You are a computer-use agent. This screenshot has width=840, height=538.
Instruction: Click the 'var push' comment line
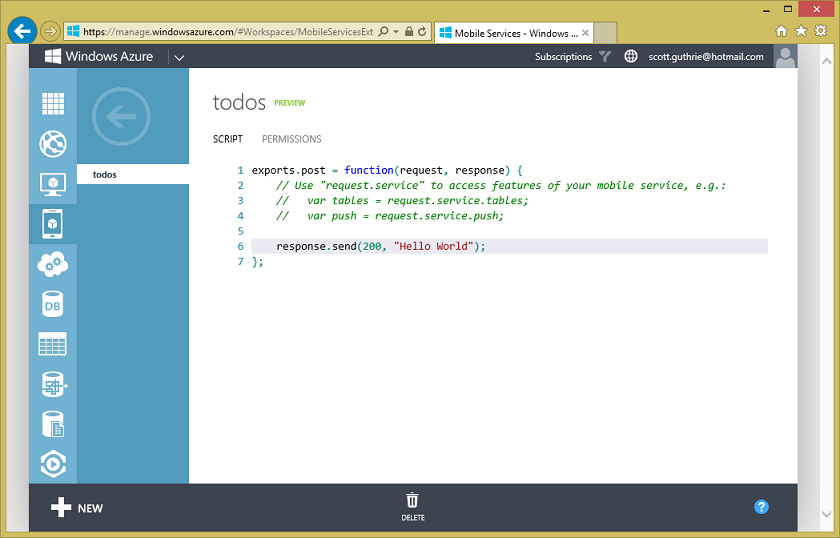tap(389, 216)
